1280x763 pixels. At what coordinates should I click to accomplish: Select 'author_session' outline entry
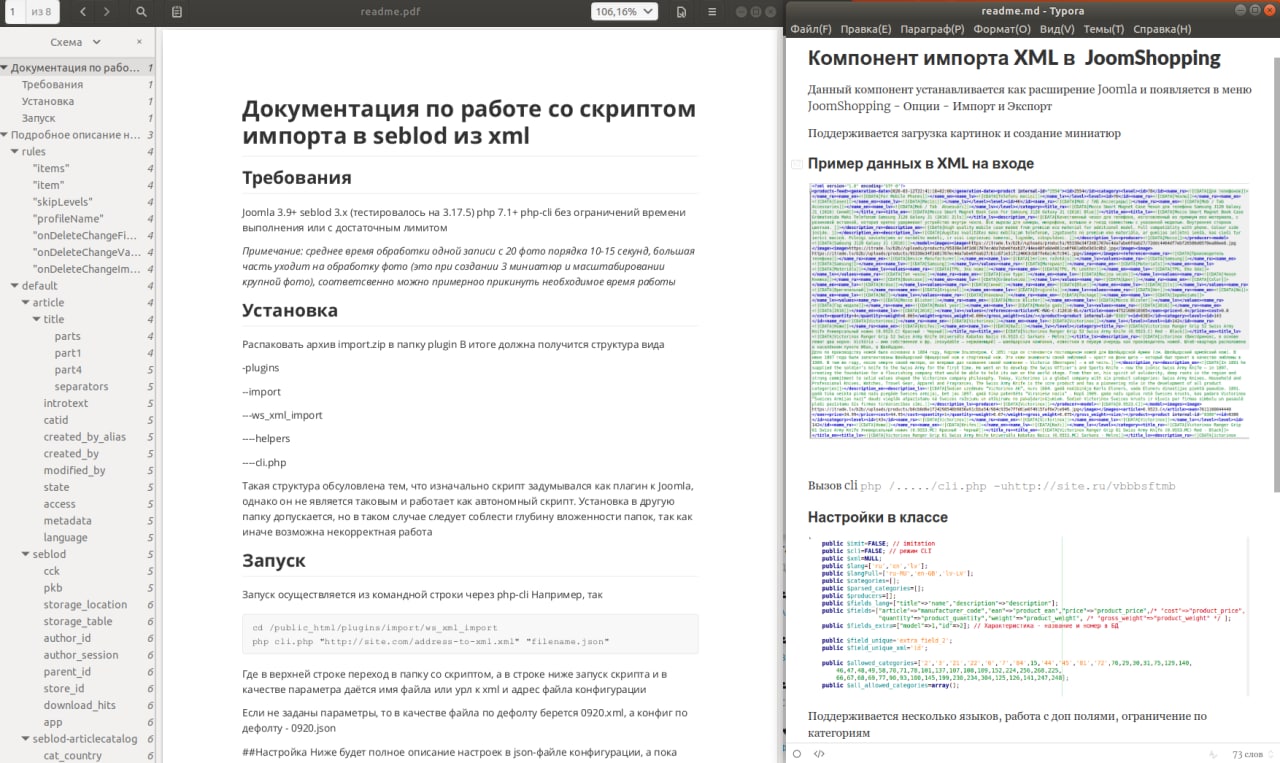[x=81, y=655]
